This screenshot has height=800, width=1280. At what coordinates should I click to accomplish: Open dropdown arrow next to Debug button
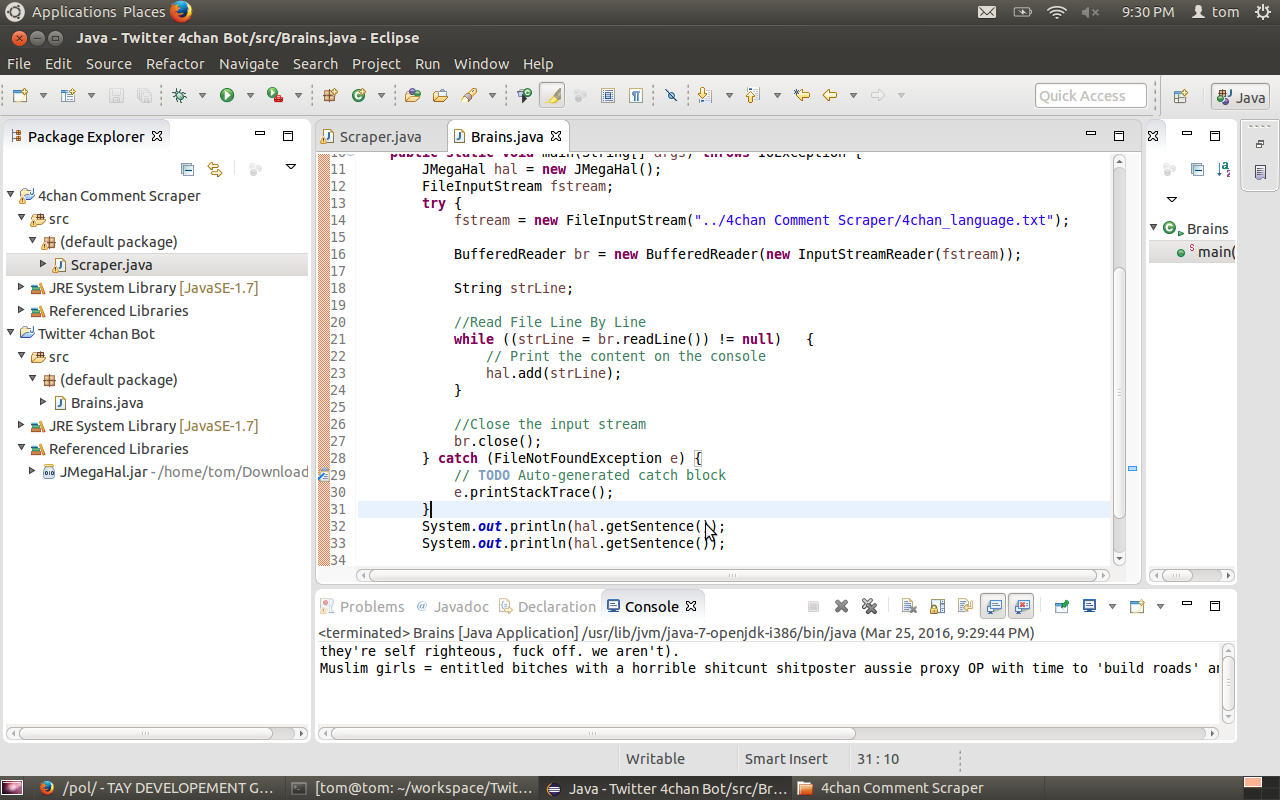coord(202,96)
